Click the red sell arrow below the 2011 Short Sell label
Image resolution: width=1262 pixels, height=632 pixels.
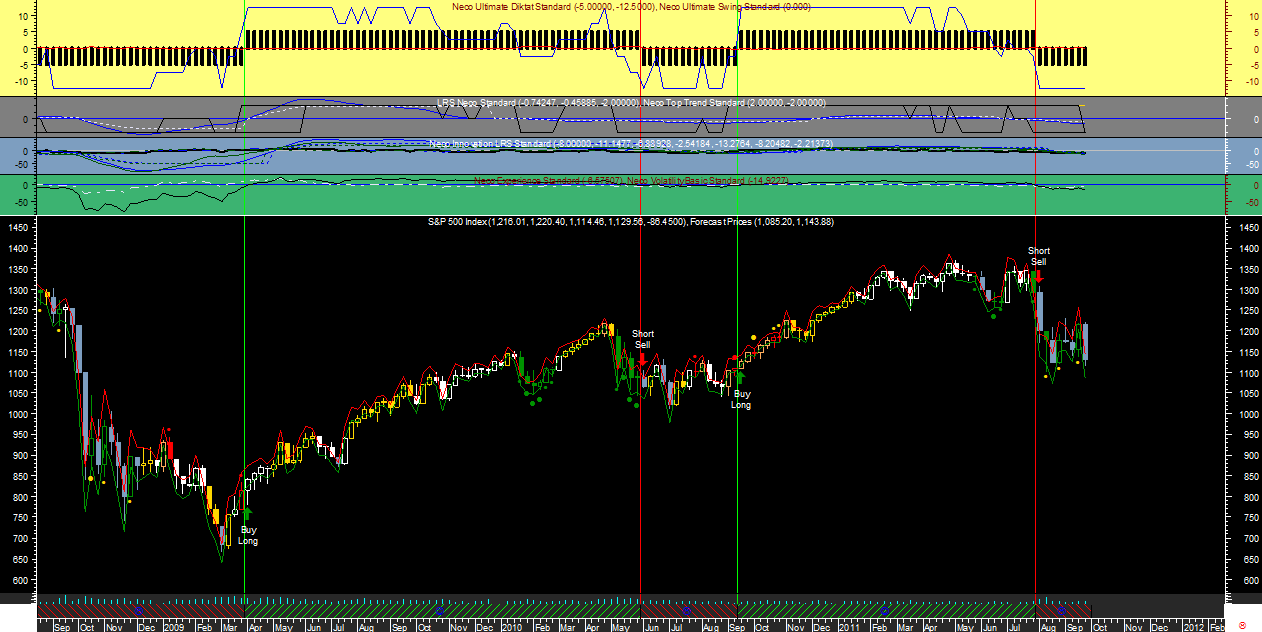coord(1039,275)
